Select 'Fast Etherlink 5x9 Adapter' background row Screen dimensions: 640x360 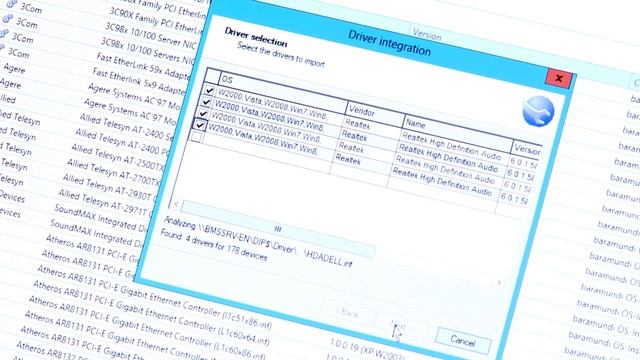coord(140,81)
